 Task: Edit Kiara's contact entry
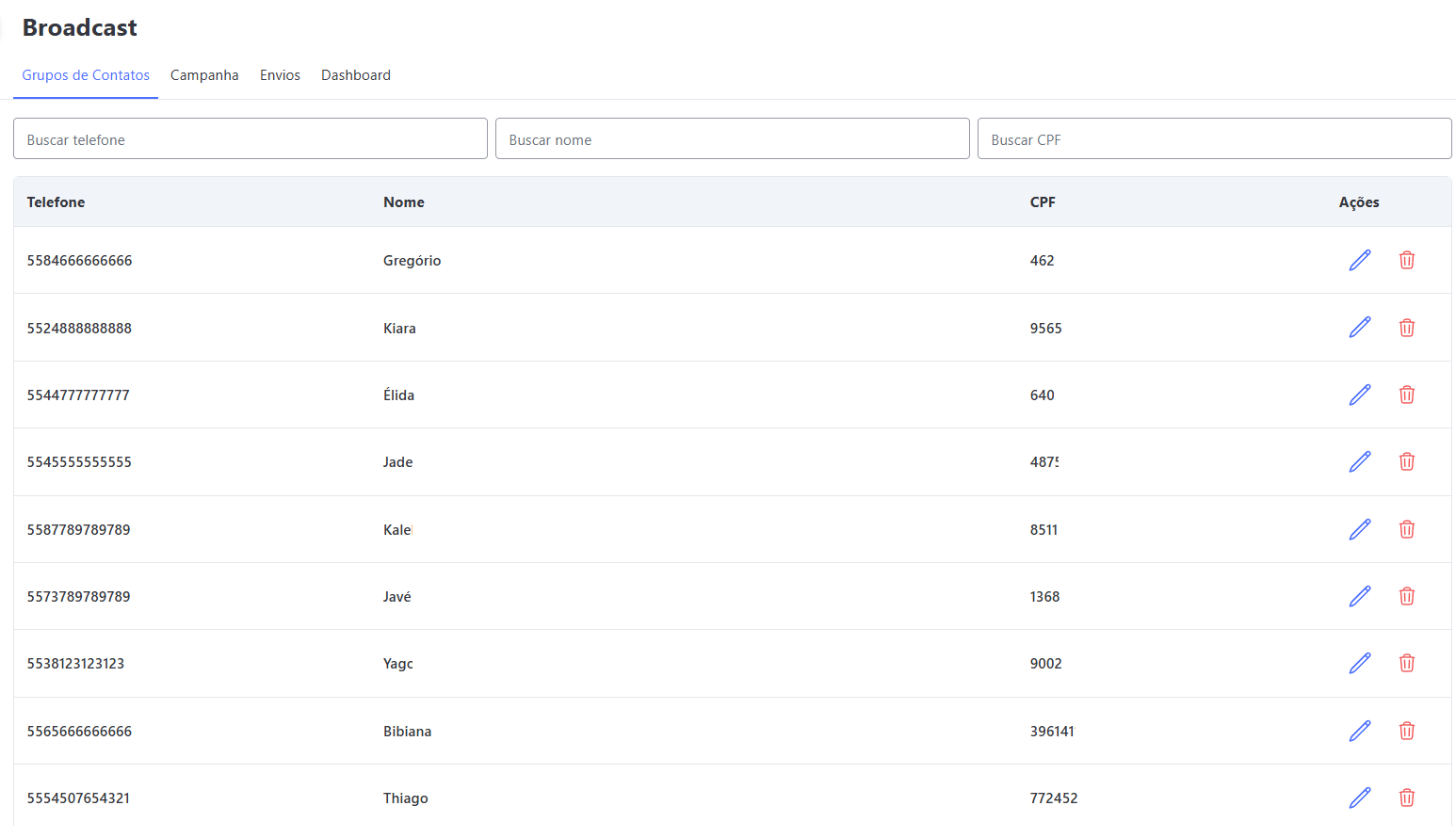click(1359, 328)
